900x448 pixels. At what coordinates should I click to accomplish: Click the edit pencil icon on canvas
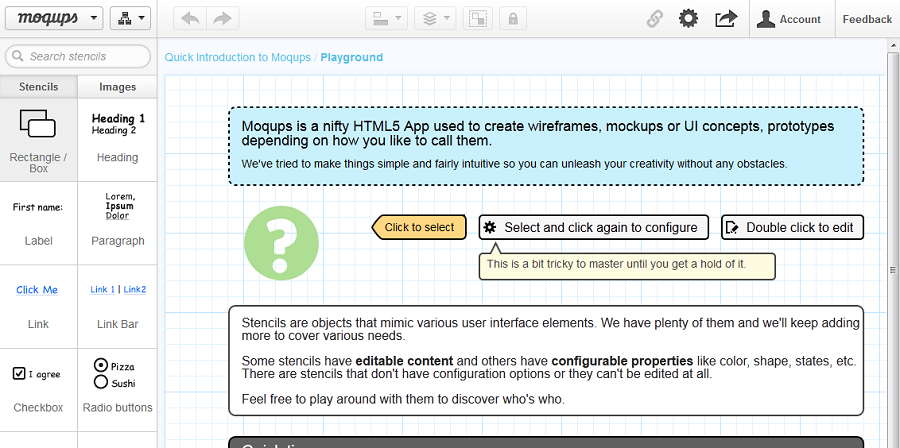[x=732, y=228]
